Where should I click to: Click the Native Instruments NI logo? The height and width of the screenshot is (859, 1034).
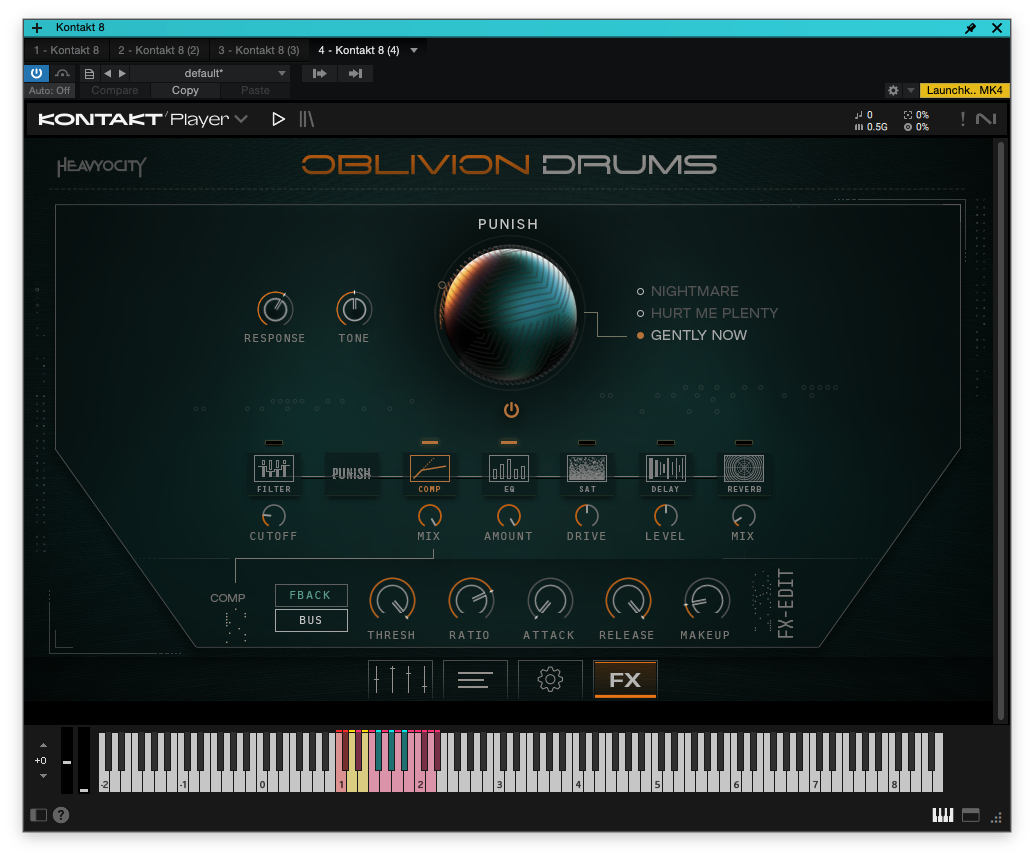coord(986,119)
